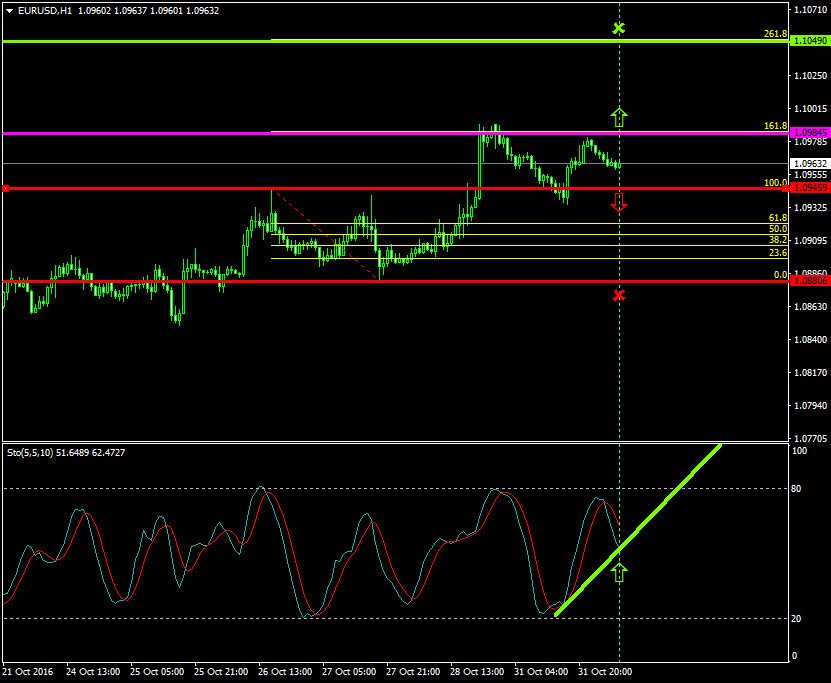The image size is (831, 683).
Task: Click the green X take-profit marker at top
Action: [618, 28]
